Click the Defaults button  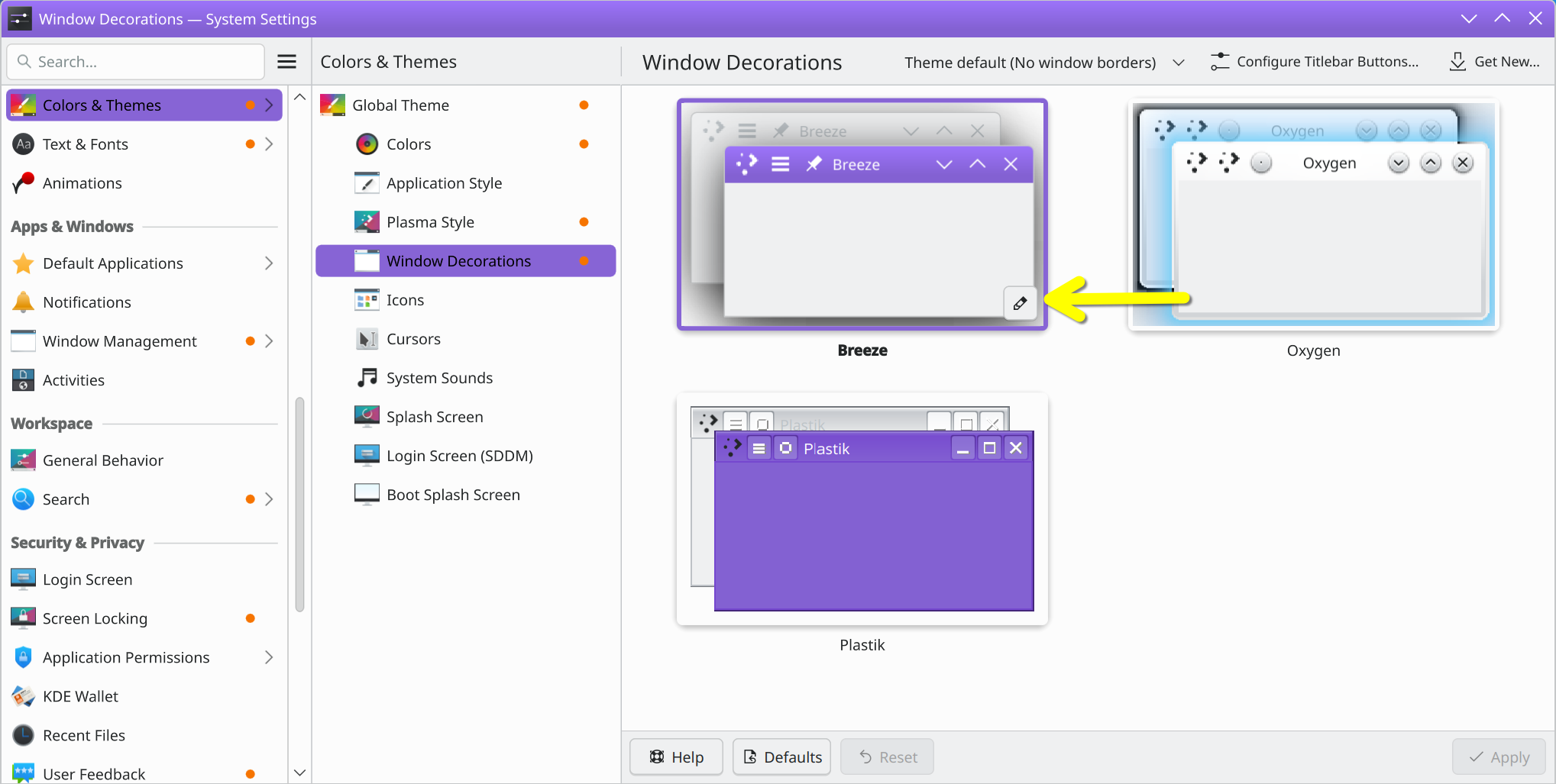point(781,757)
